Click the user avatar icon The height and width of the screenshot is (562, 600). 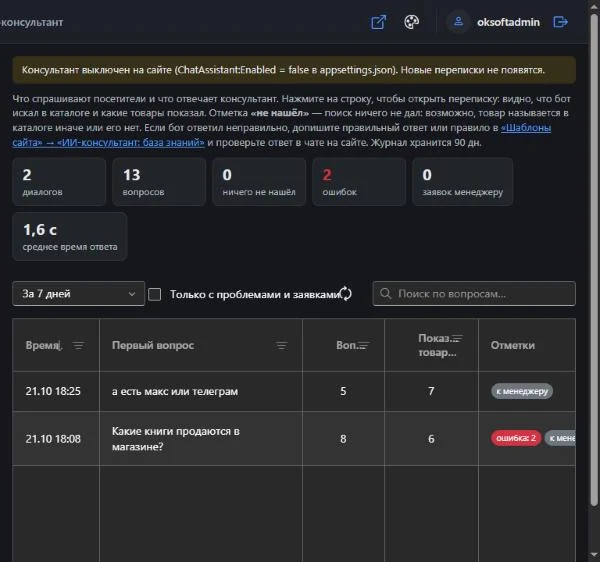tap(458, 22)
